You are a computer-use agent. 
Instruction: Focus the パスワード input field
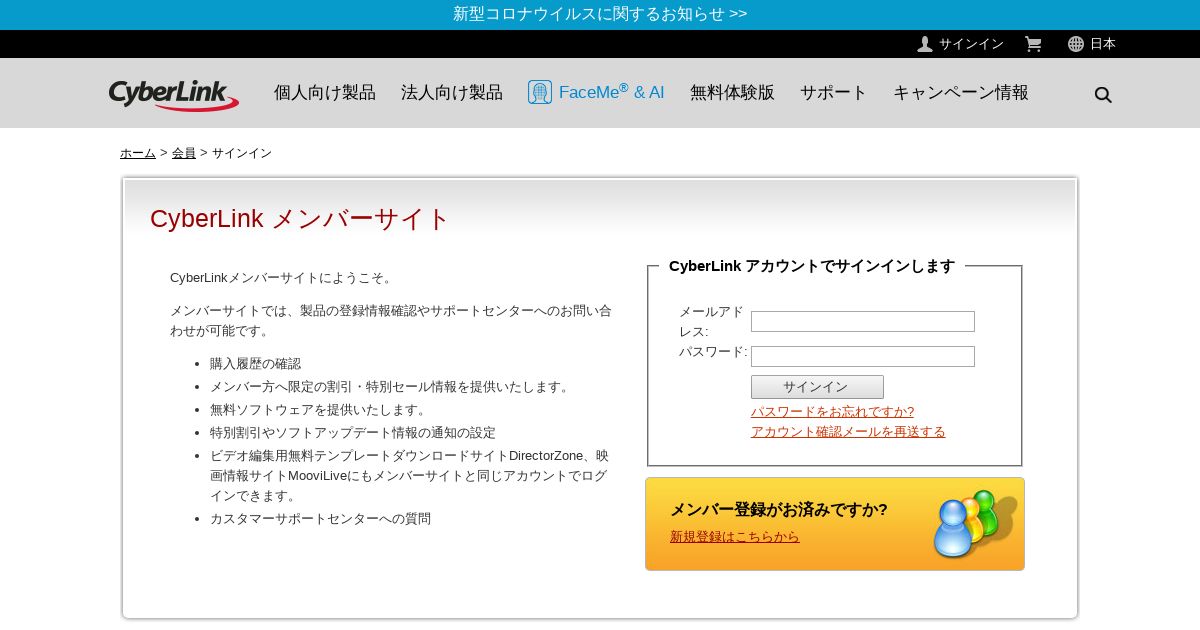863,356
